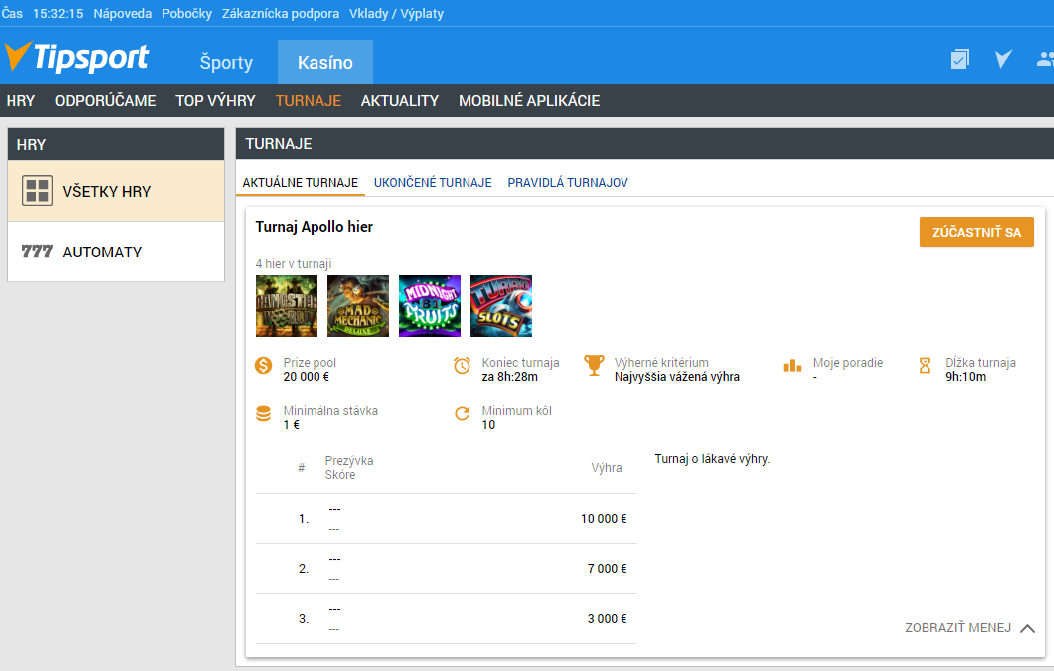Viewport: 1054px width, 671px height.
Task: Click the 9h:10m tournament length value
Action: [x=965, y=377]
